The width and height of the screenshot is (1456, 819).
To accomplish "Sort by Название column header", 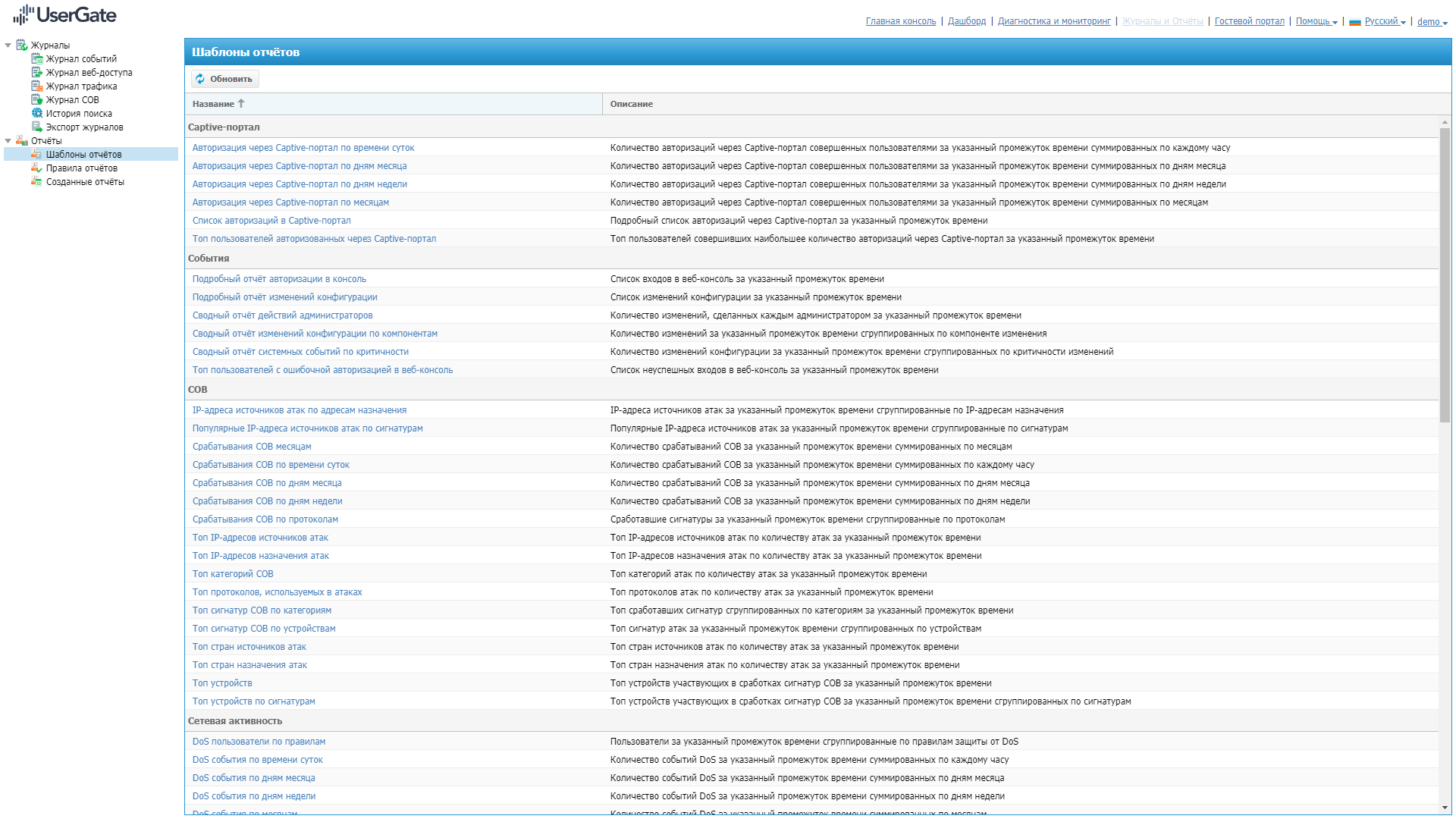I will [x=214, y=104].
